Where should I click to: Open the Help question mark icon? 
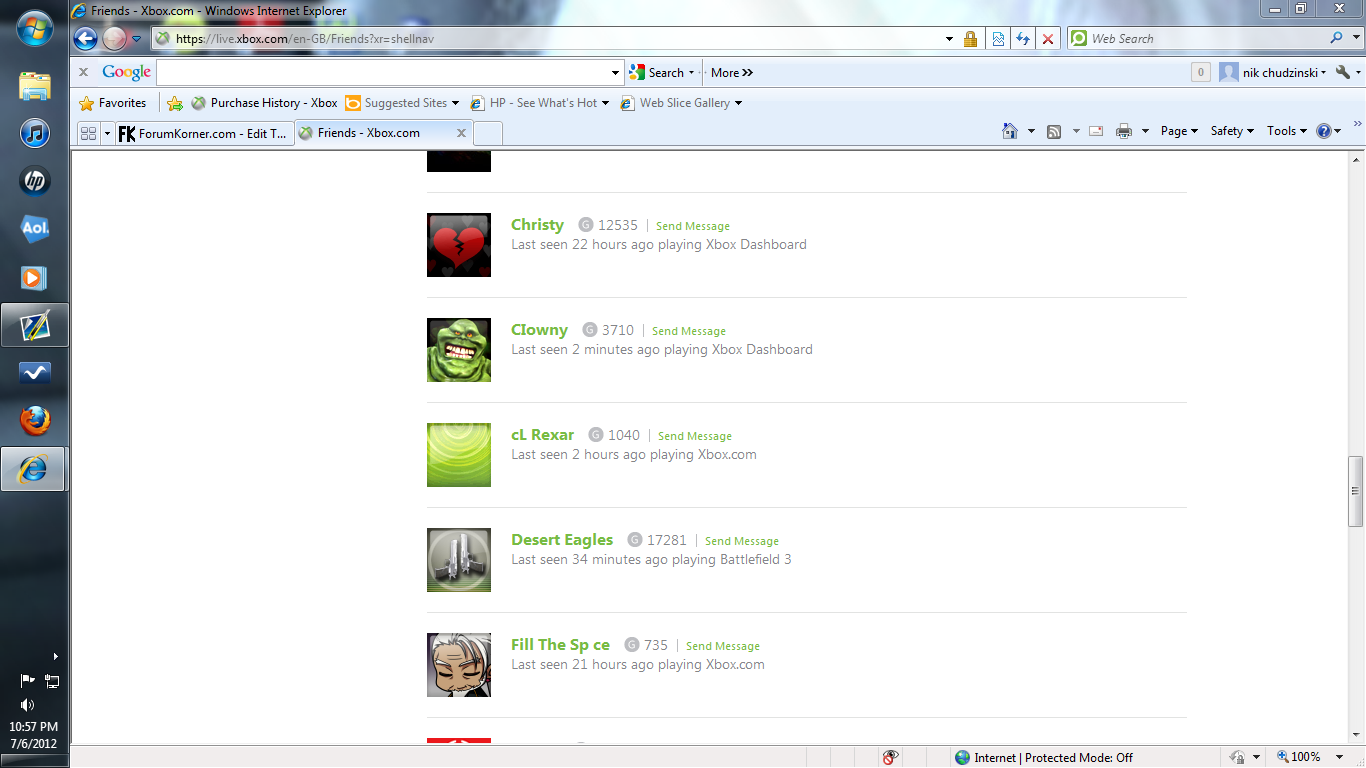click(1324, 131)
